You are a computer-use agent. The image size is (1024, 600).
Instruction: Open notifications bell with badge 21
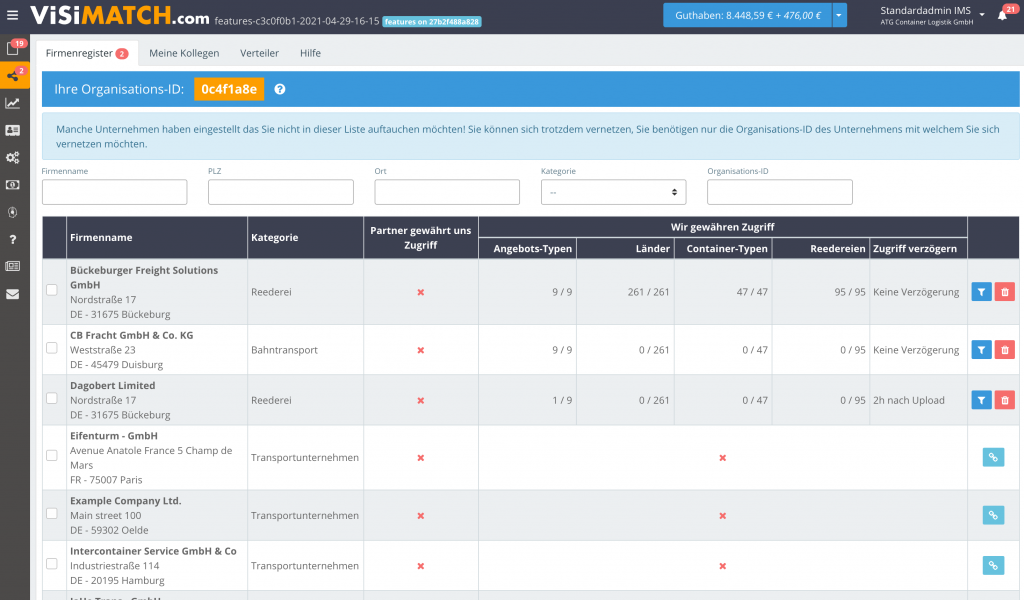[1002, 15]
